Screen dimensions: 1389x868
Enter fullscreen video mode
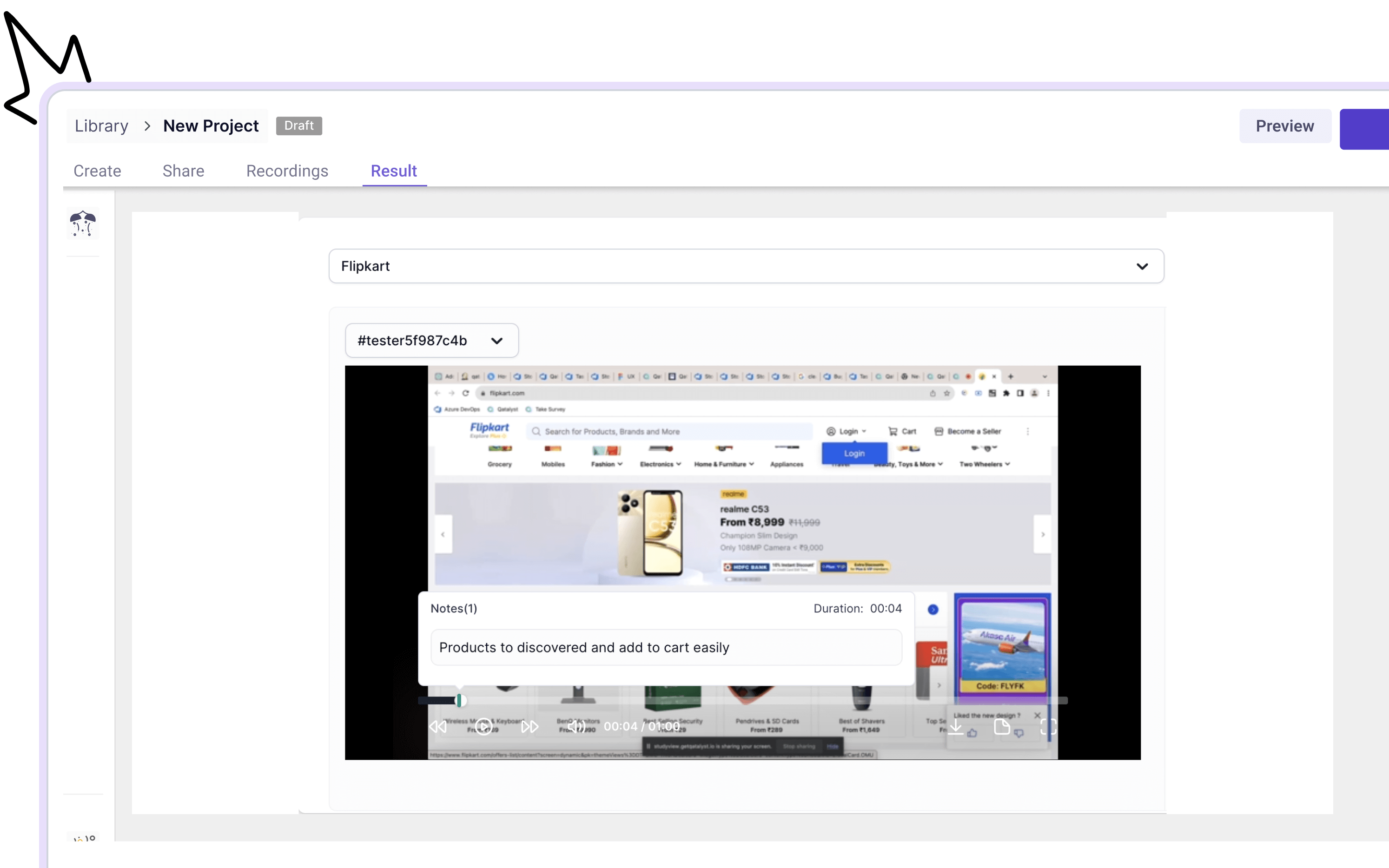(x=1048, y=727)
